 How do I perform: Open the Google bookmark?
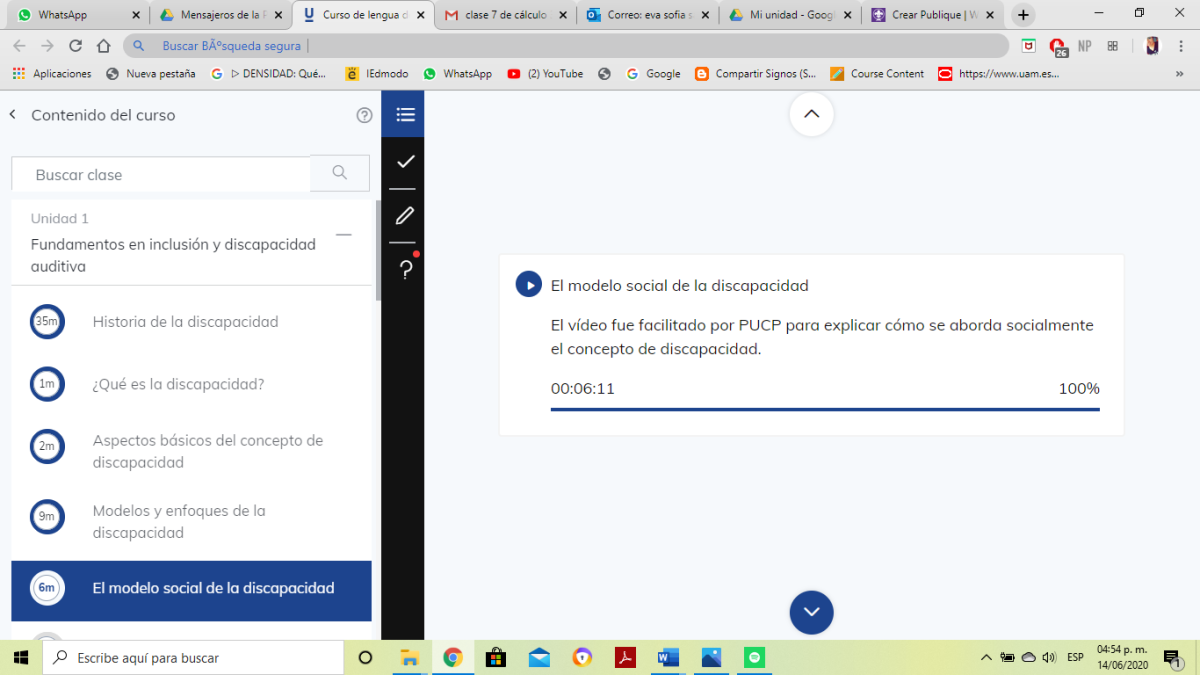coord(652,74)
